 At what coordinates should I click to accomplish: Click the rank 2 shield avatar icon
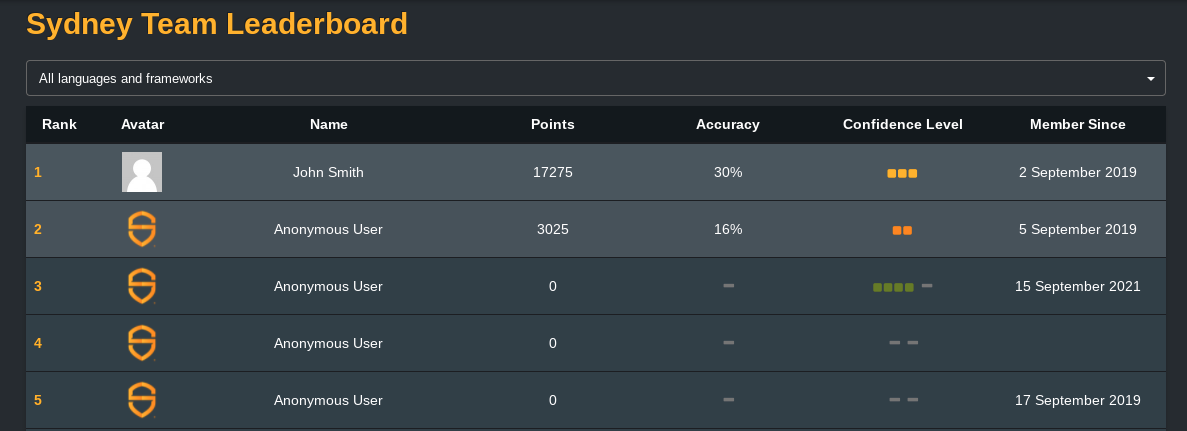[x=142, y=229]
